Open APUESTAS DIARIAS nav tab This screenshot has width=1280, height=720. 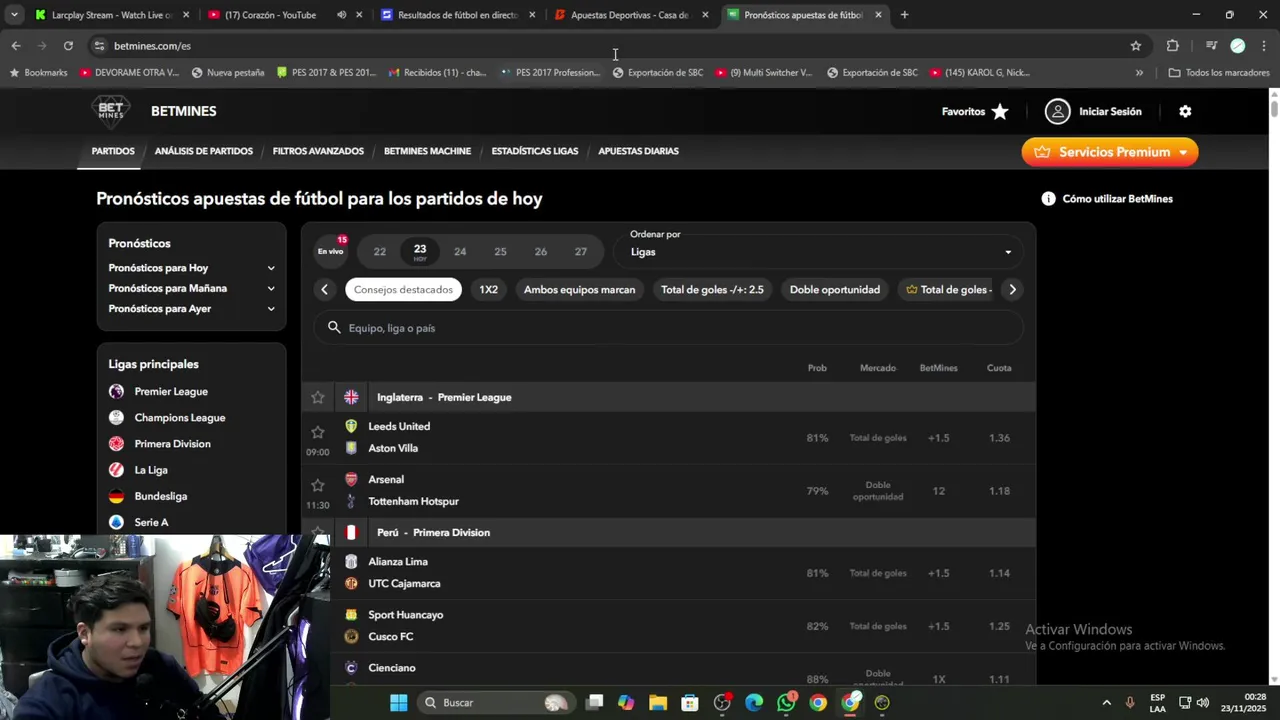click(x=638, y=151)
